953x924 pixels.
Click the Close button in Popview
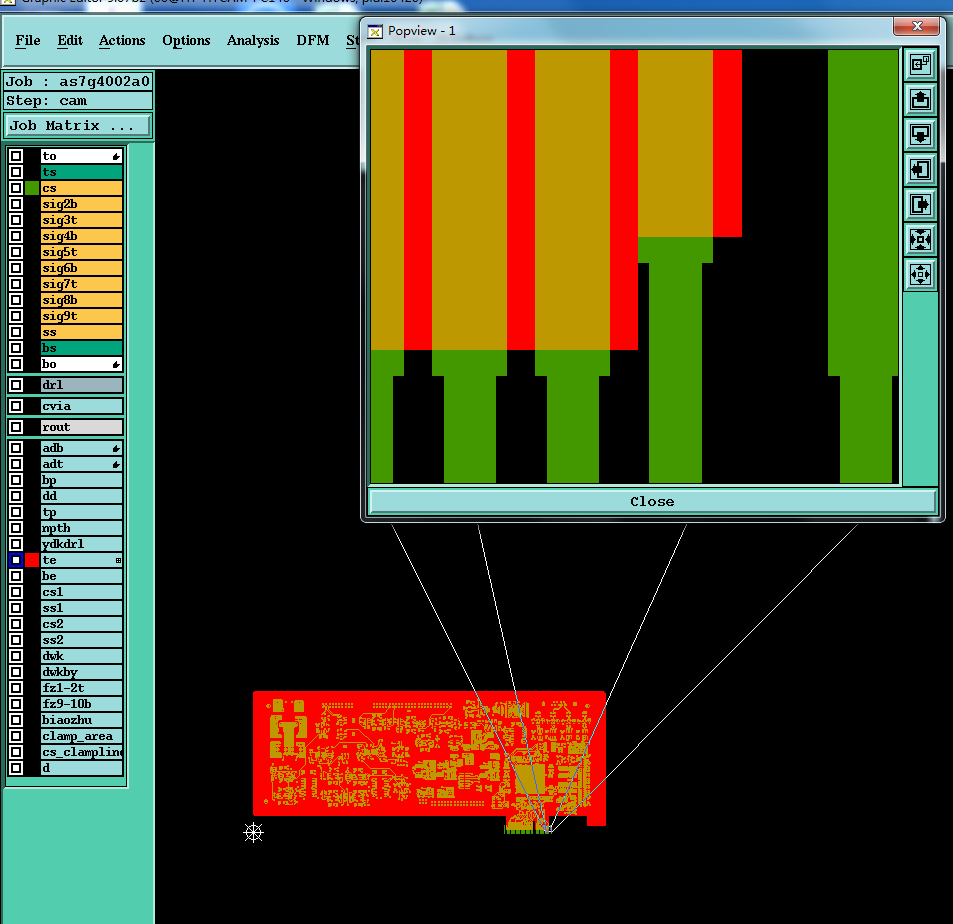[652, 502]
